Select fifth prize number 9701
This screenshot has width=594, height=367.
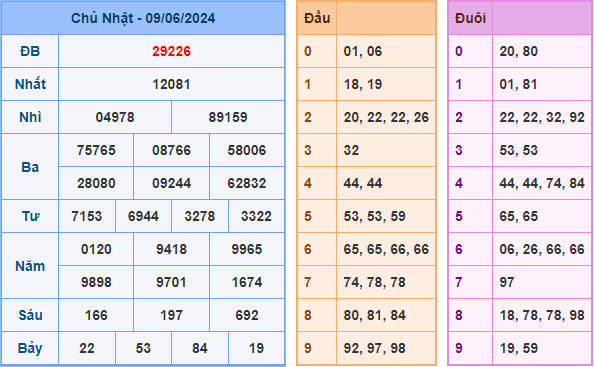click(172, 282)
